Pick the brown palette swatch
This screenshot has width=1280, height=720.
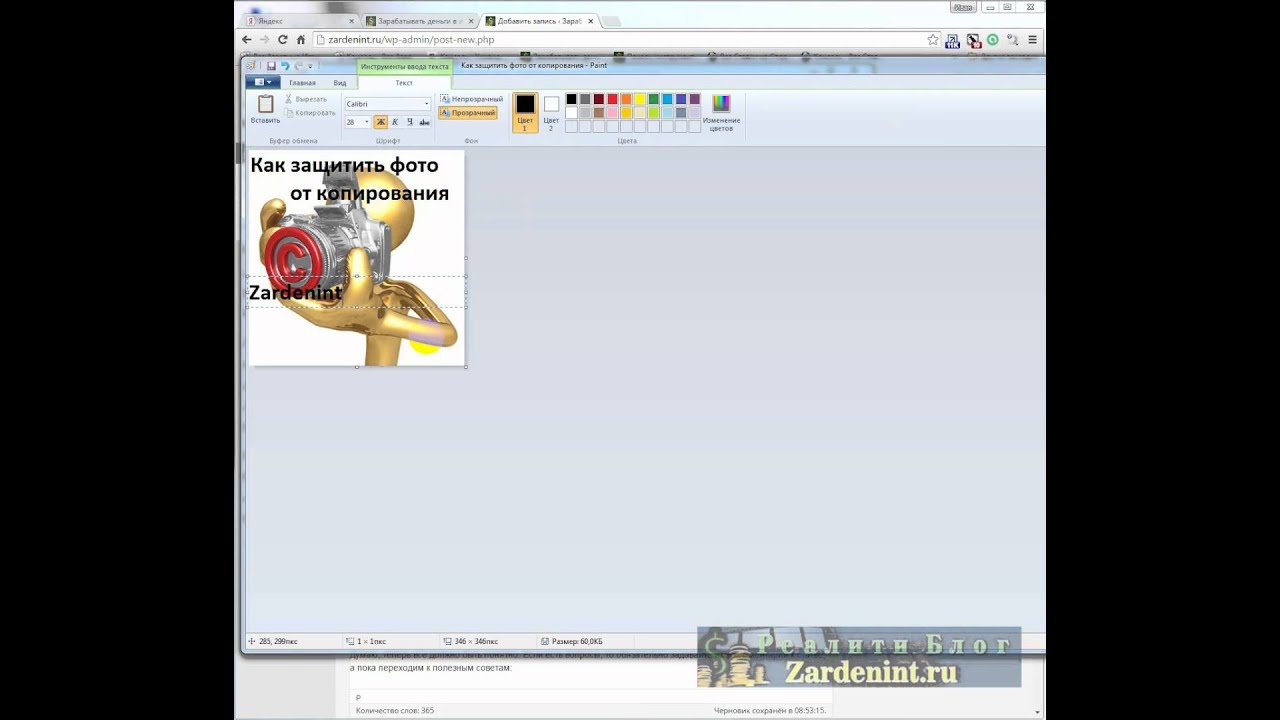598,113
